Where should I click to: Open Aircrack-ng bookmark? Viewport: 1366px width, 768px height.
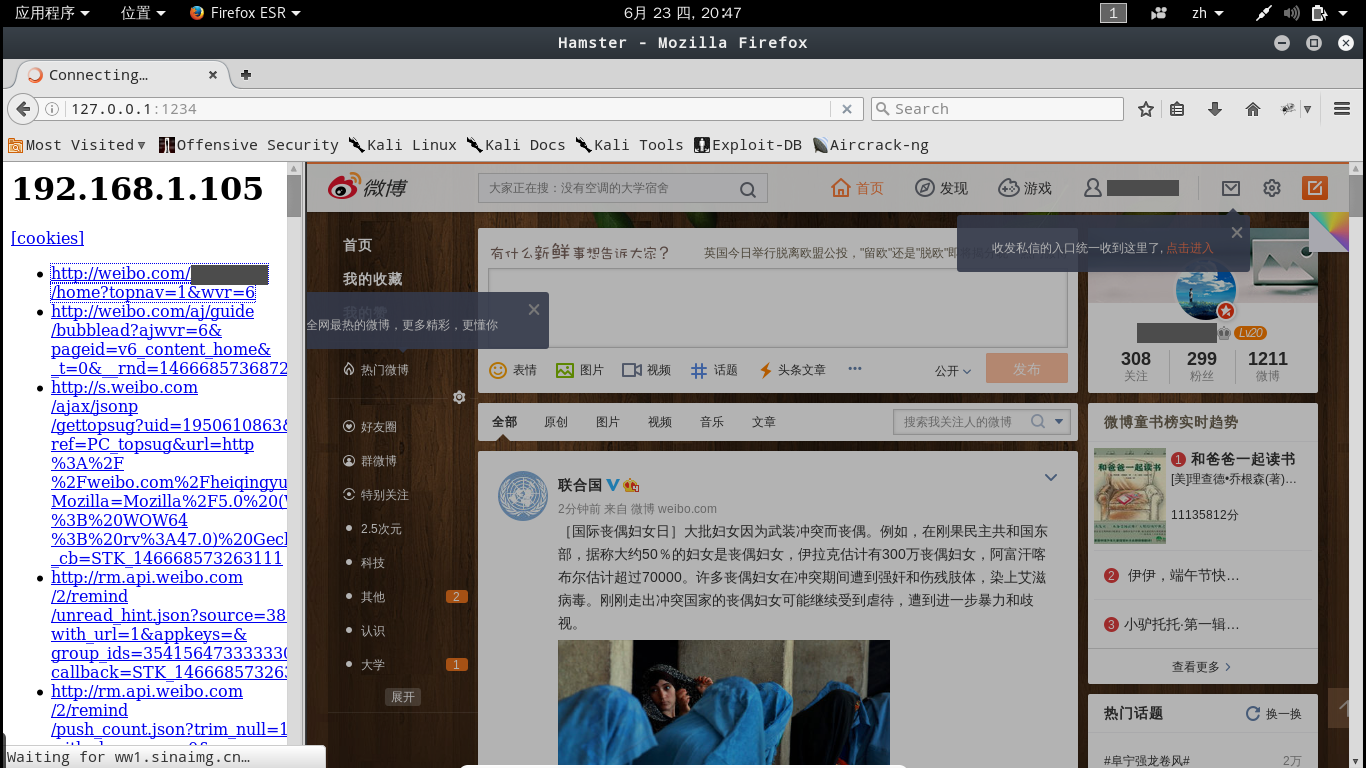(871, 145)
